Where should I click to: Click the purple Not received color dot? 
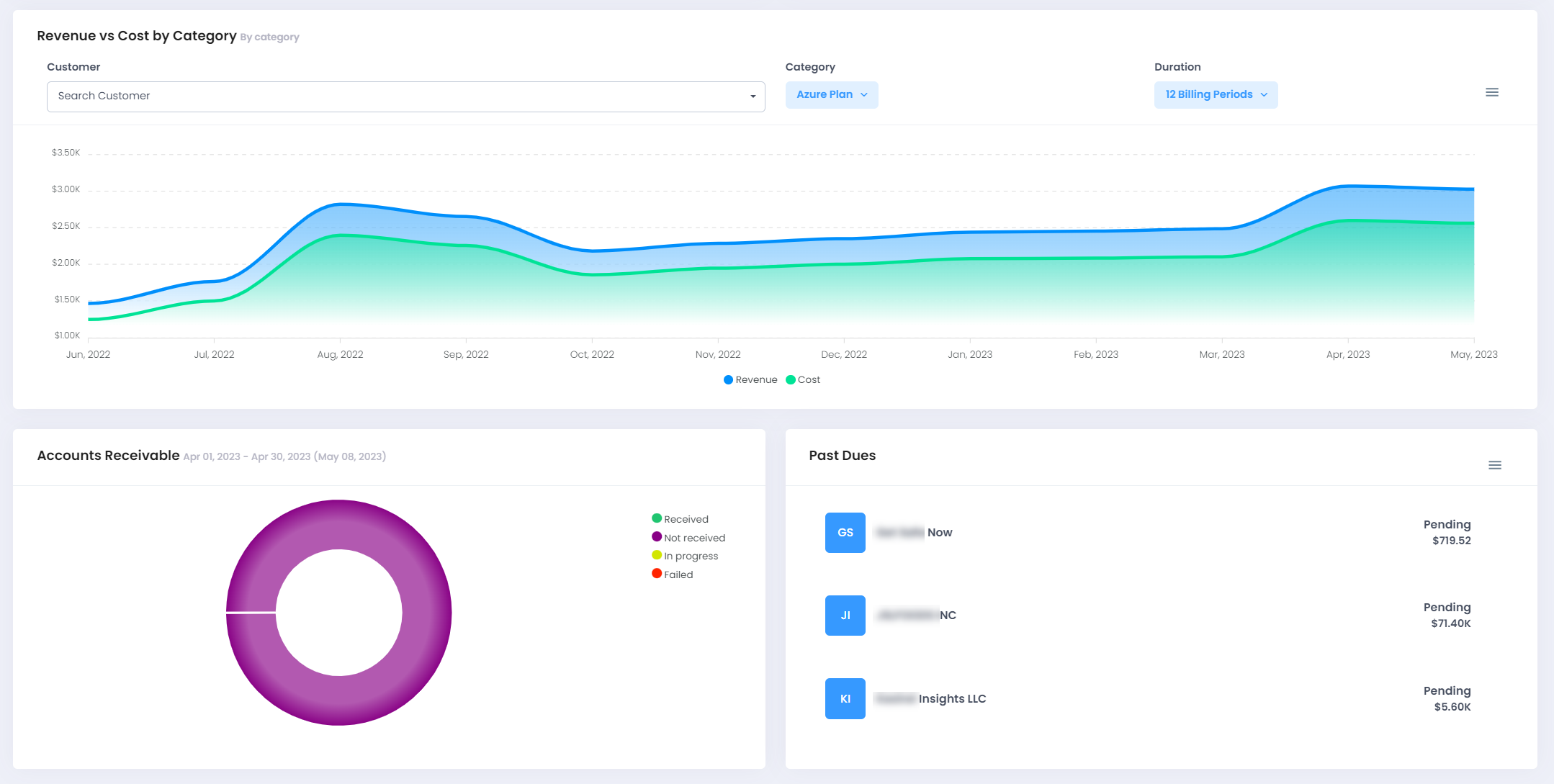(657, 537)
